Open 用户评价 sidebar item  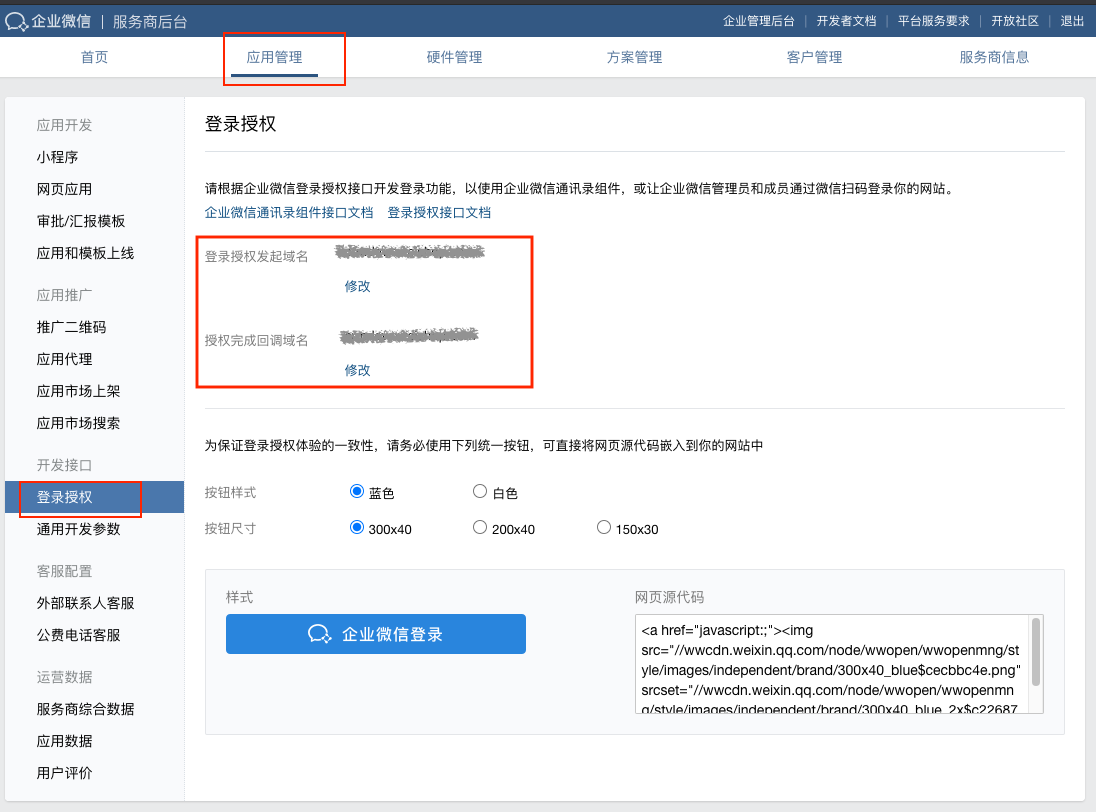[64, 773]
